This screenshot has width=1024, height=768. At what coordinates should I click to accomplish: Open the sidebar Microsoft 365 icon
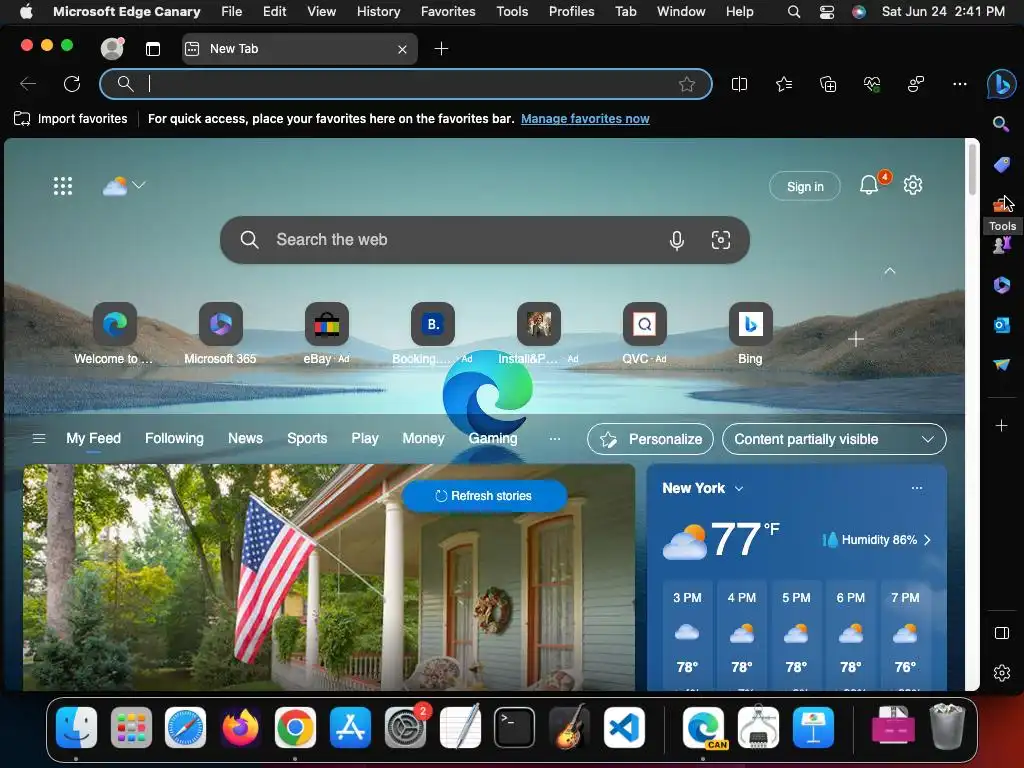click(1001, 285)
